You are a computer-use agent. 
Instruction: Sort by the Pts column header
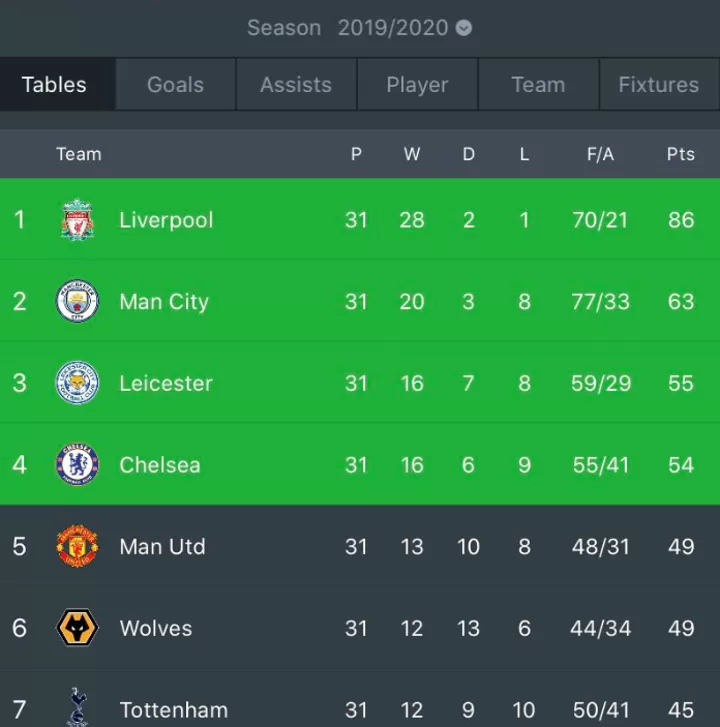point(681,154)
